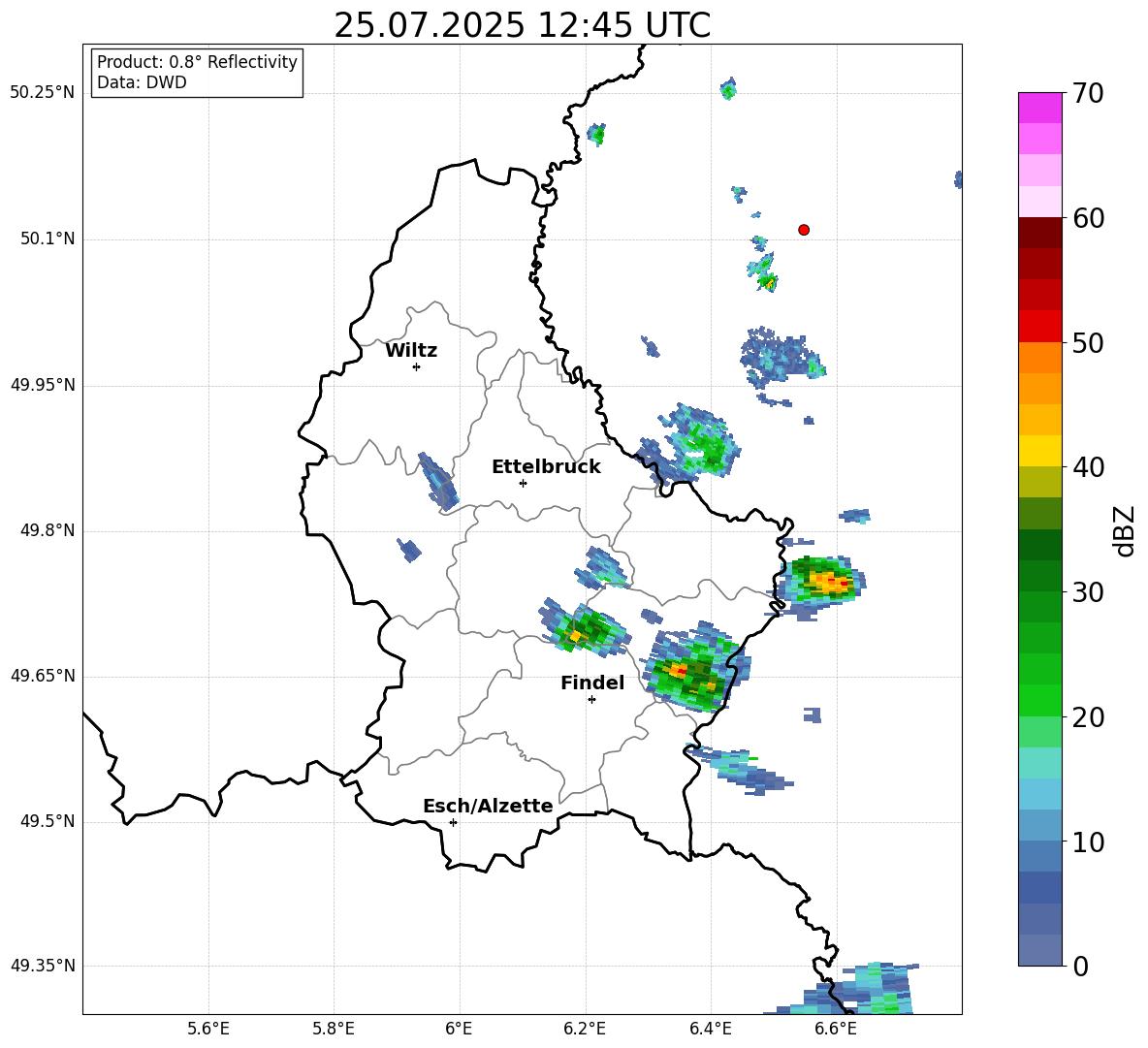Click the '49.5°N' latitude label
This screenshot has height=1048, width=1148.
(x=48, y=821)
